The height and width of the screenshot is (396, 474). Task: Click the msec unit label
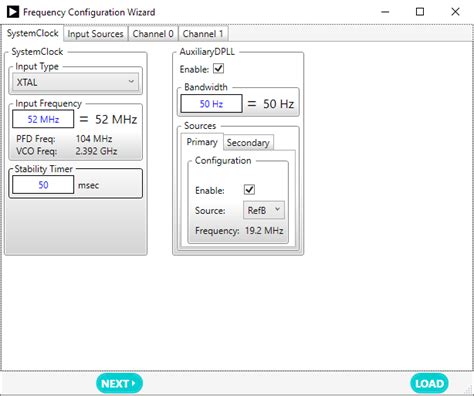(x=88, y=185)
